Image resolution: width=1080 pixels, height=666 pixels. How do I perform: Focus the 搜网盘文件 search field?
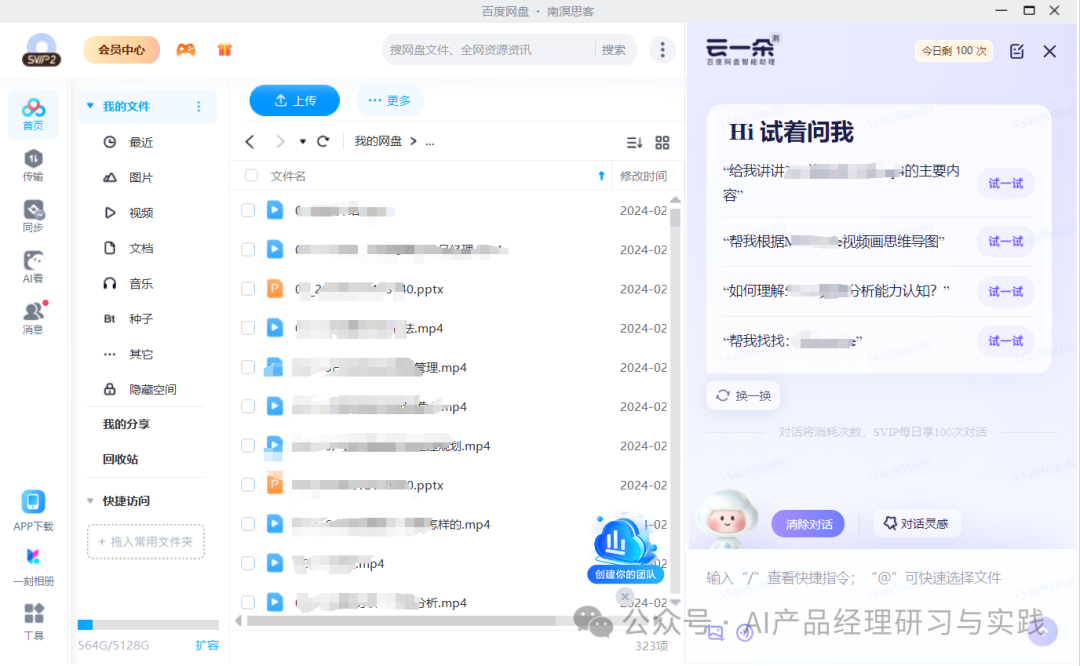click(x=489, y=50)
